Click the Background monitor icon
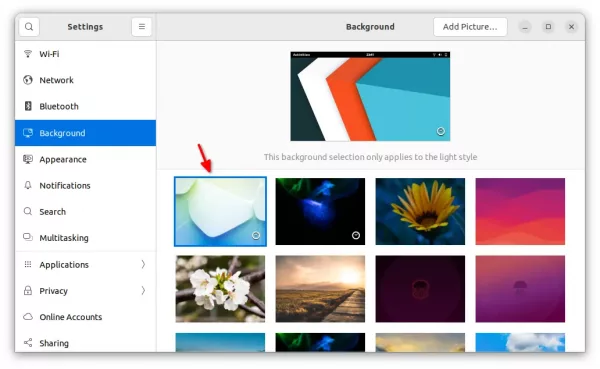This screenshot has height=369, width=600. [28, 133]
